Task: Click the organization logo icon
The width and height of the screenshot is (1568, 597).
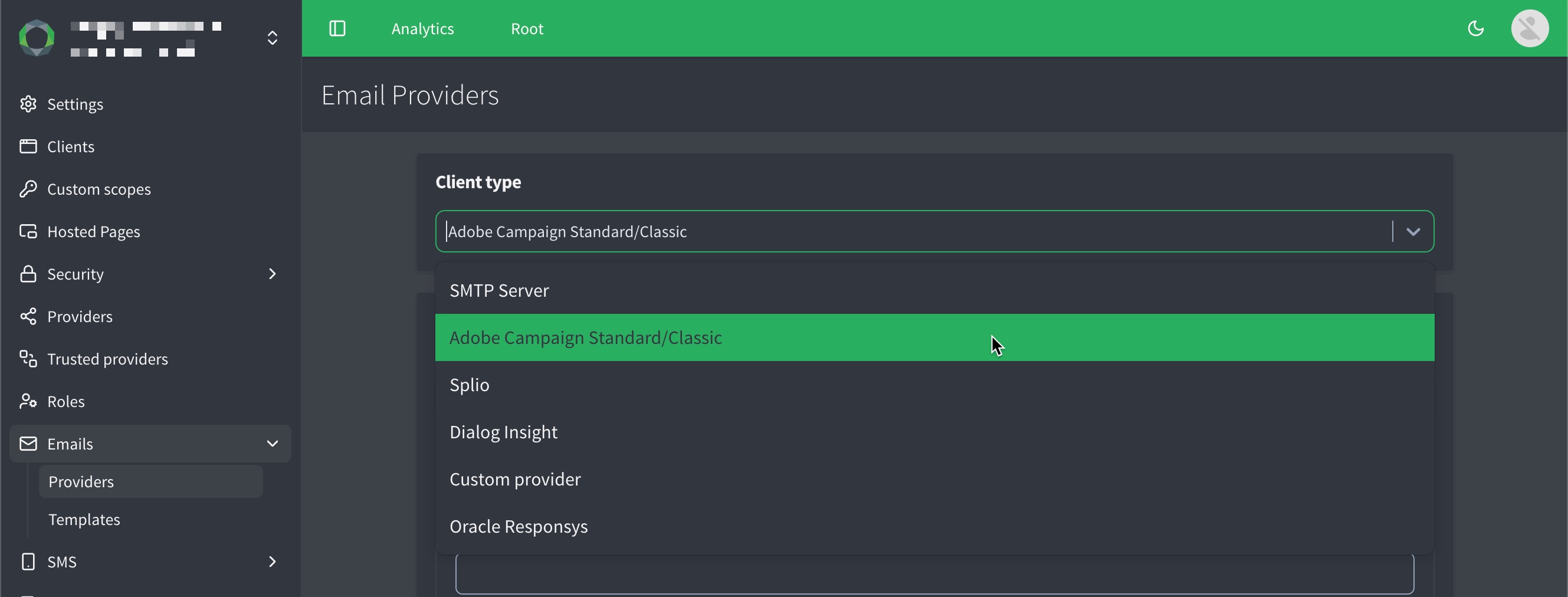Action: 37,38
